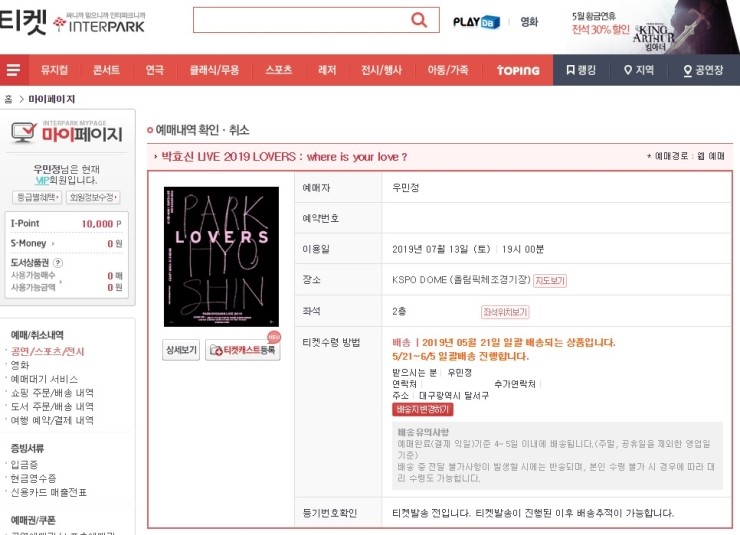Open 공연/스포츠/전시 in the sidebar
The width and height of the screenshot is (740, 535).
tap(47, 351)
